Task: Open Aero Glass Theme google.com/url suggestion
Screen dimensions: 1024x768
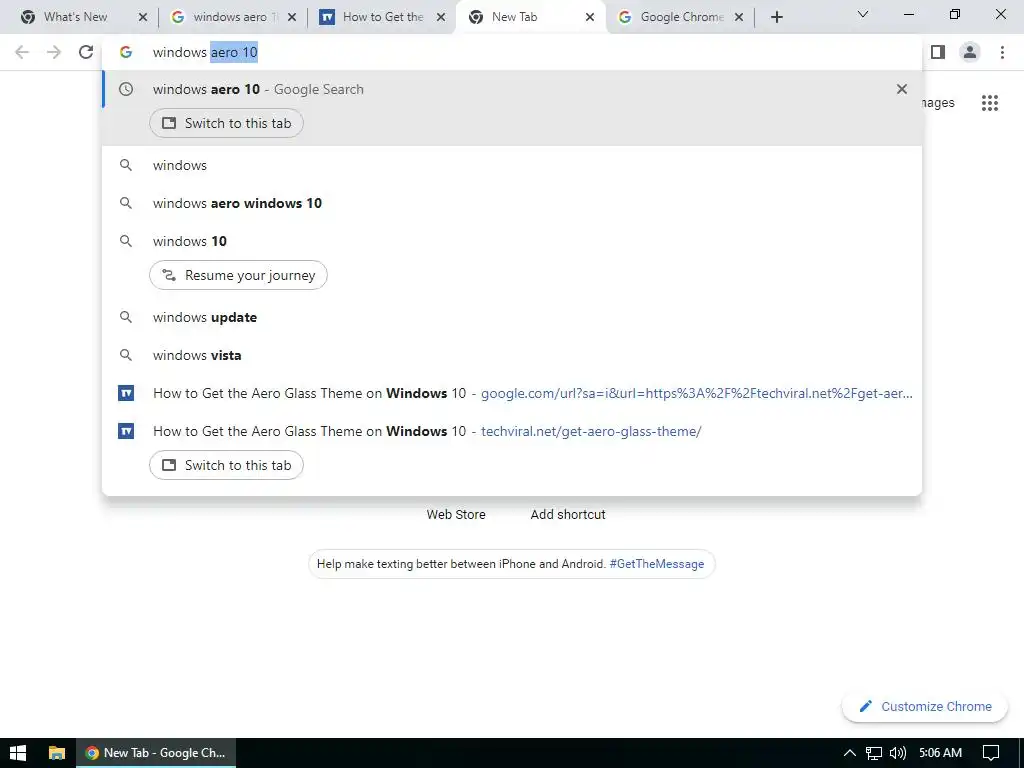Action: pos(512,393)
